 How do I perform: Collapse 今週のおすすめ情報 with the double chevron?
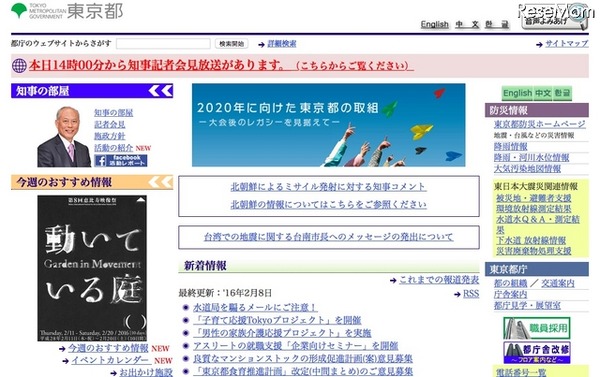(x=161, y=182)
